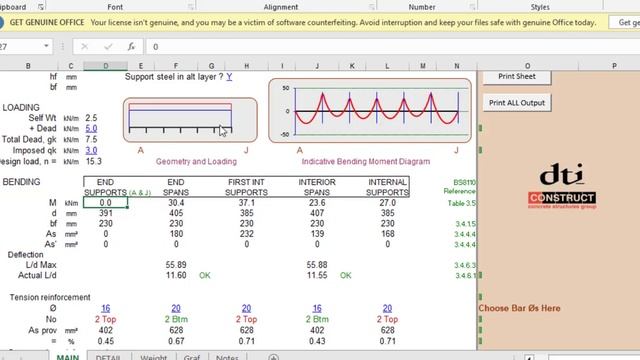
Task: Click internal supports moment 27.0
Action: (x=387, y=203)
